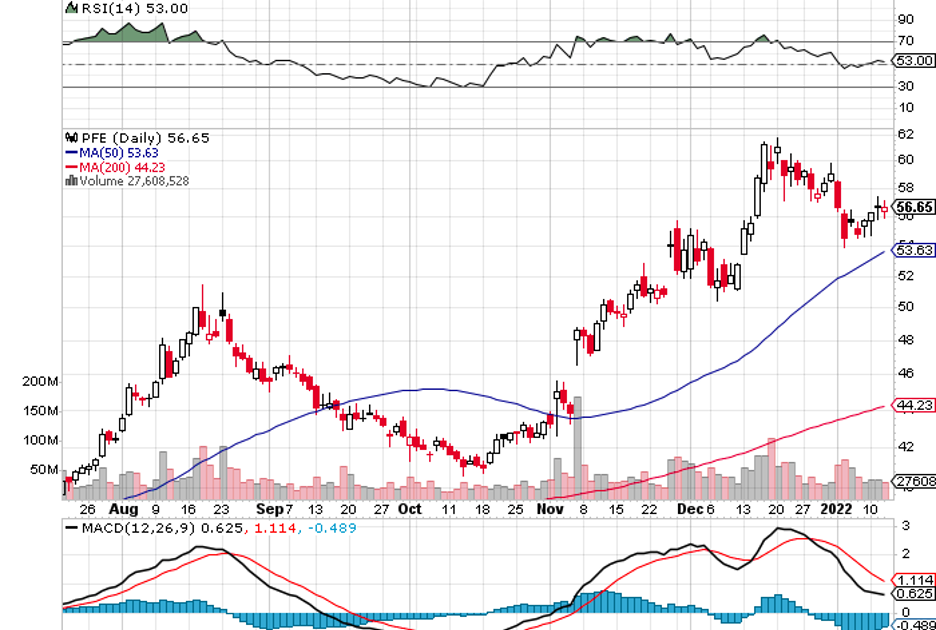Click the candlestick icon beside PFE (Daily)

[70, 138]
